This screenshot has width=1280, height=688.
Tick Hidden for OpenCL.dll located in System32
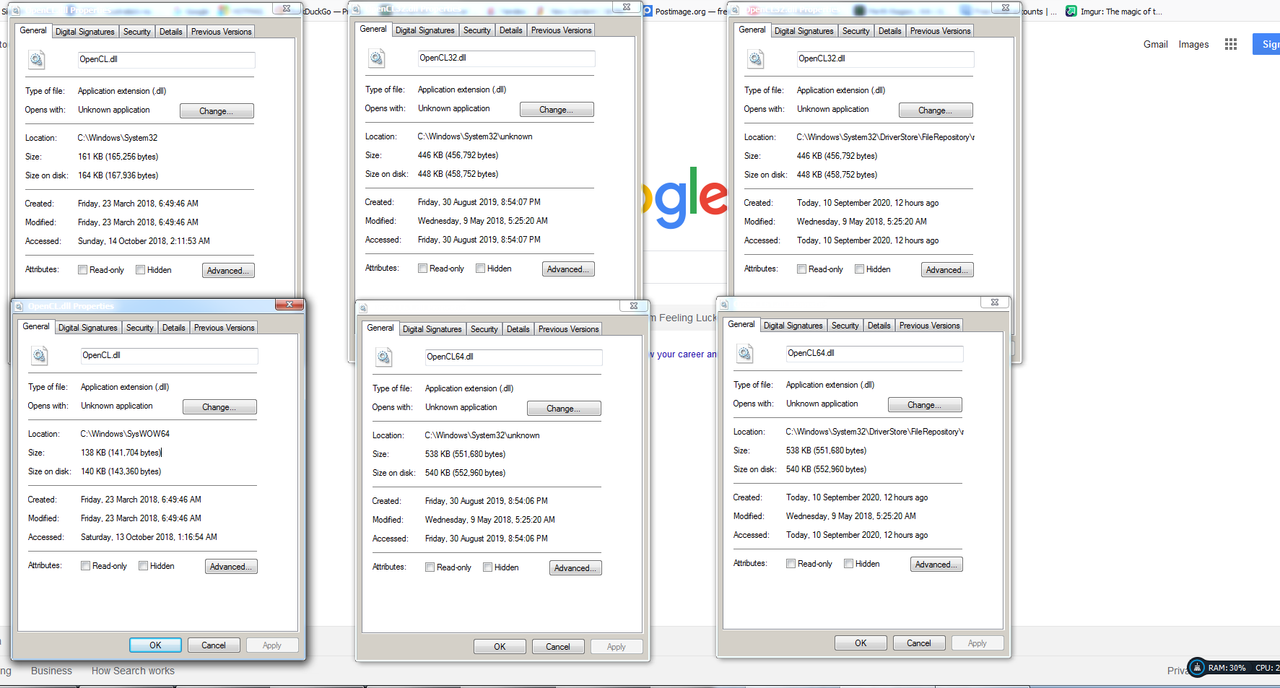(x=140, y=270)
